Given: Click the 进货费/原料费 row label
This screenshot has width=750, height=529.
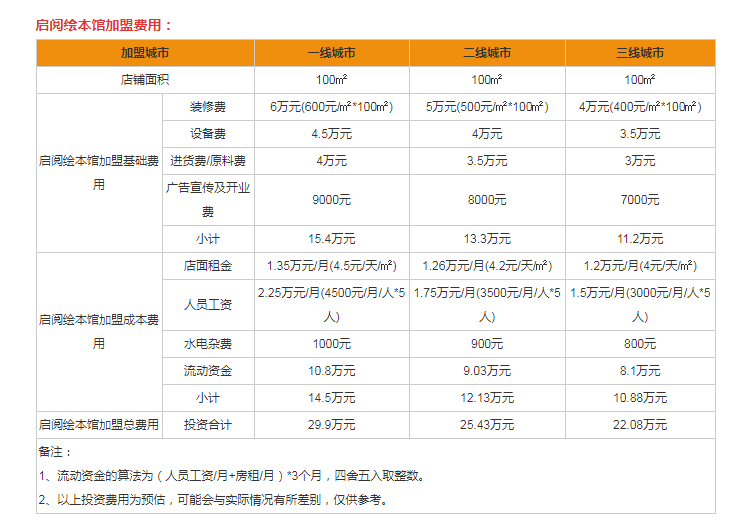Looking at the screenshot, I should coord(207,161).
